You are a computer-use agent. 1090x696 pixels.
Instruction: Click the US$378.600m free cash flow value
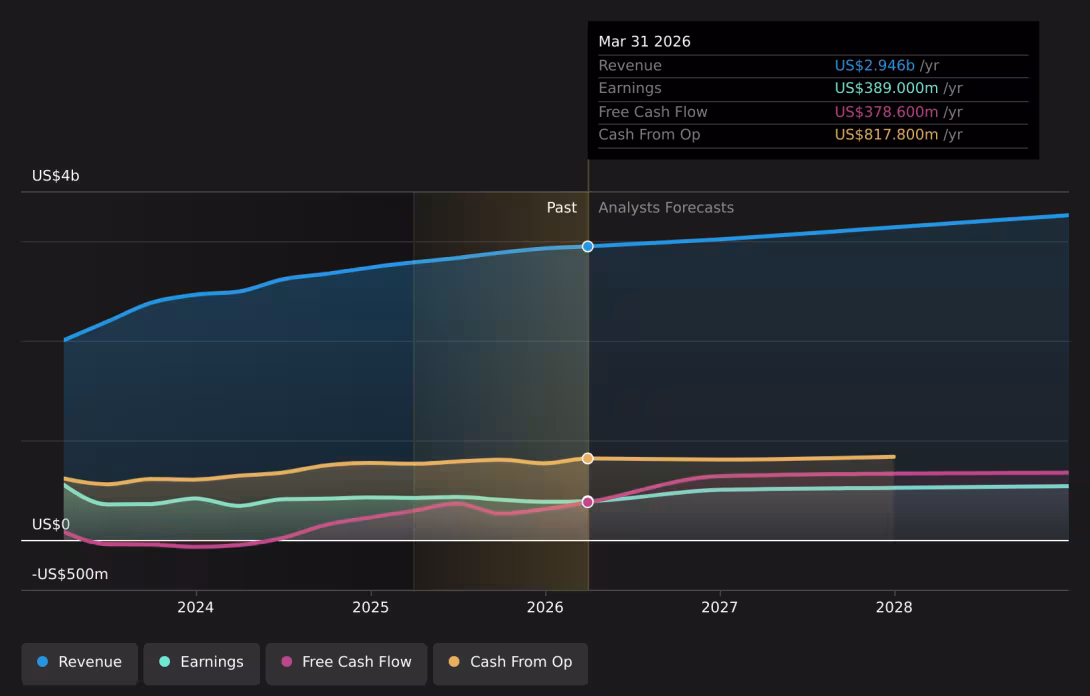click(886, 112)
